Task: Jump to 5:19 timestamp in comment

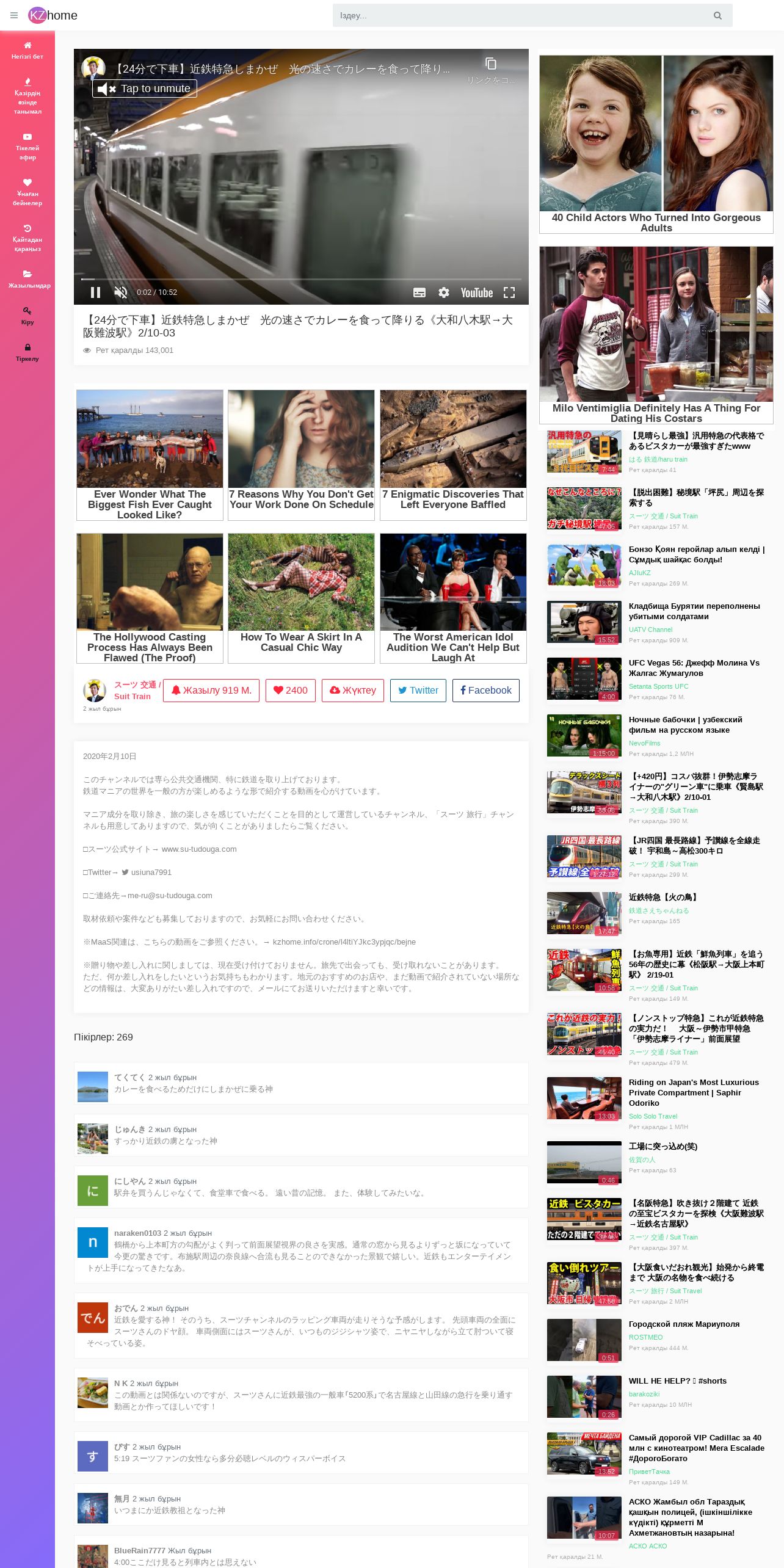Action: [x=120, y=1458]
